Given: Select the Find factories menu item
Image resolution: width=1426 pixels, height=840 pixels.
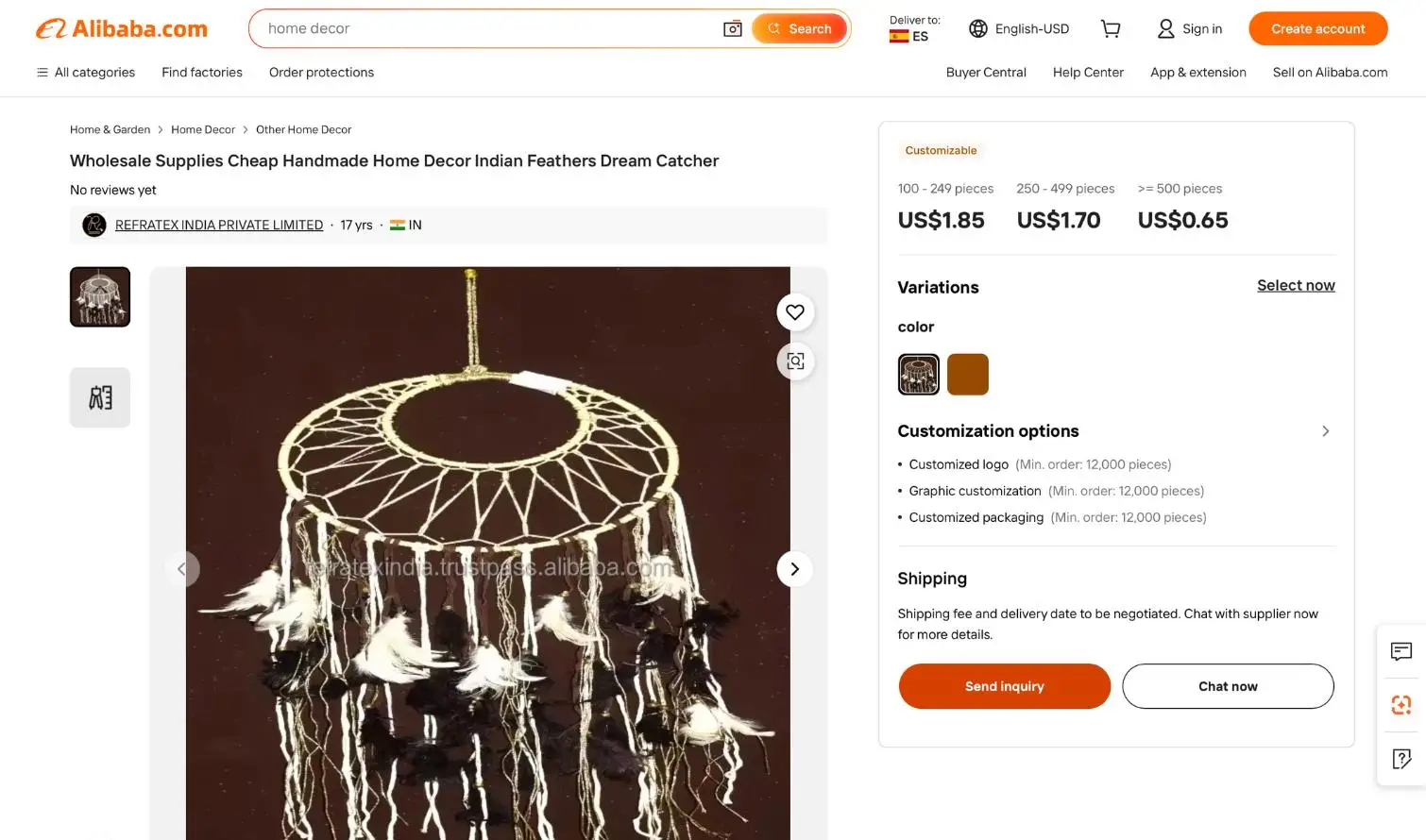Looking at the screenshot, I should 201,72.
